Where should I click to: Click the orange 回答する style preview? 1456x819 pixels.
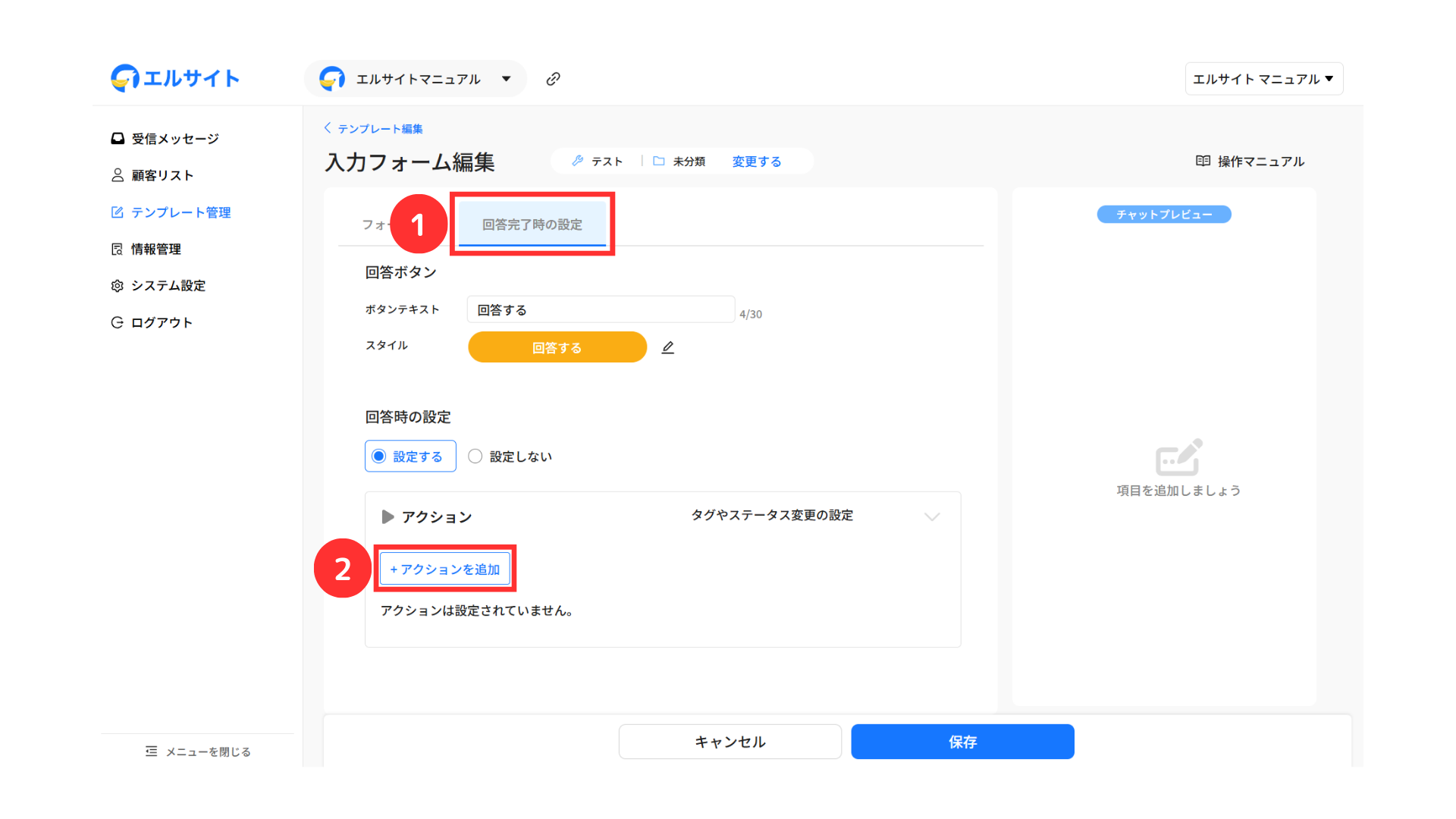(557, 347)
